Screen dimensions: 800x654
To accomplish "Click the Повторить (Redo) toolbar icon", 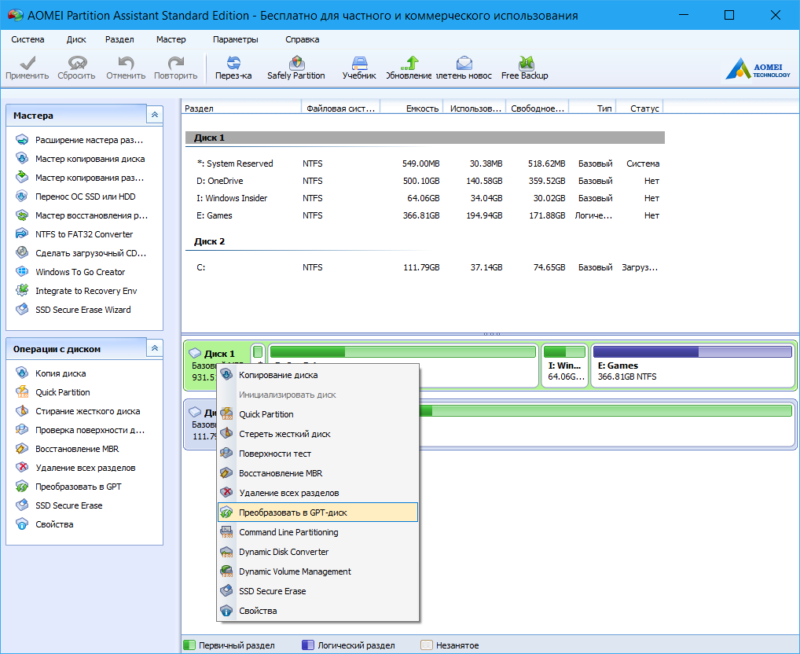I will (x=176, y=66).
